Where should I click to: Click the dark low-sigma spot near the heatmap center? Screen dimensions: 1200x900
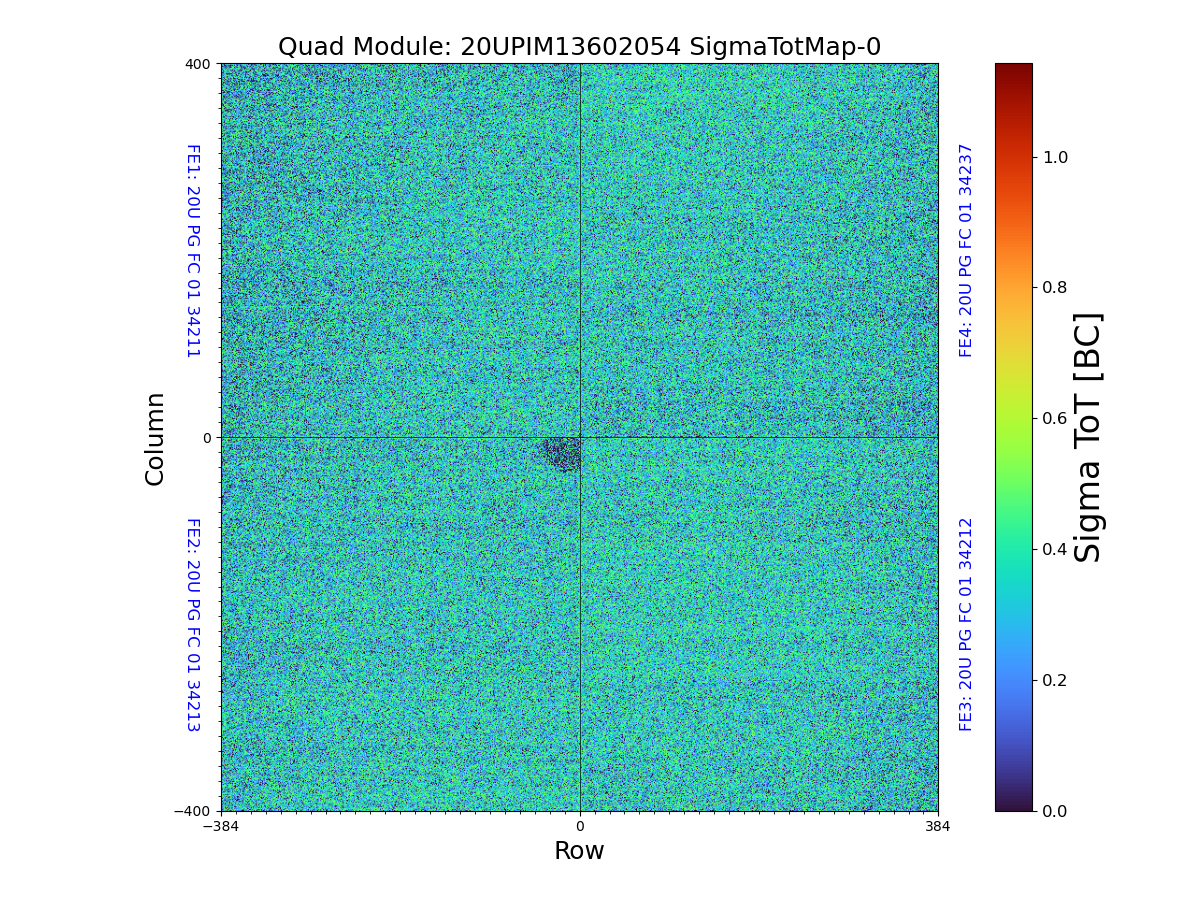point(563,453)
